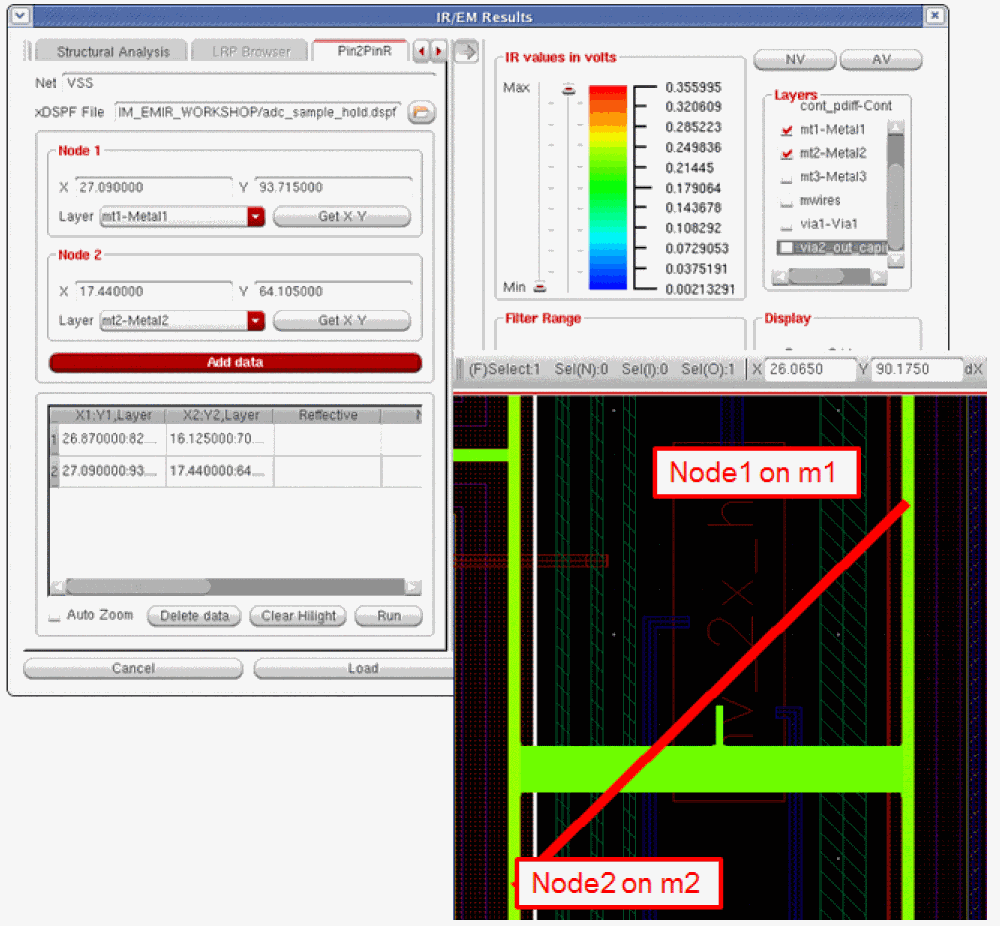Toggle the mt1-Metal1 layer checkbox
The height and width of the screenshot is (926, 1000).
(786, 130)
